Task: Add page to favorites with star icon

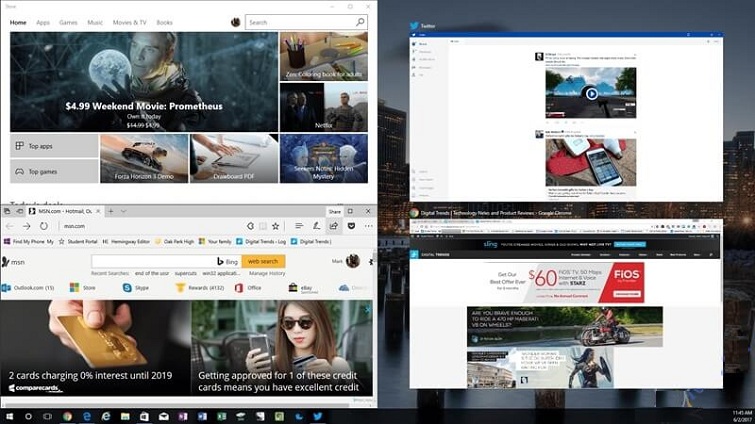Action: pos(274,226)
